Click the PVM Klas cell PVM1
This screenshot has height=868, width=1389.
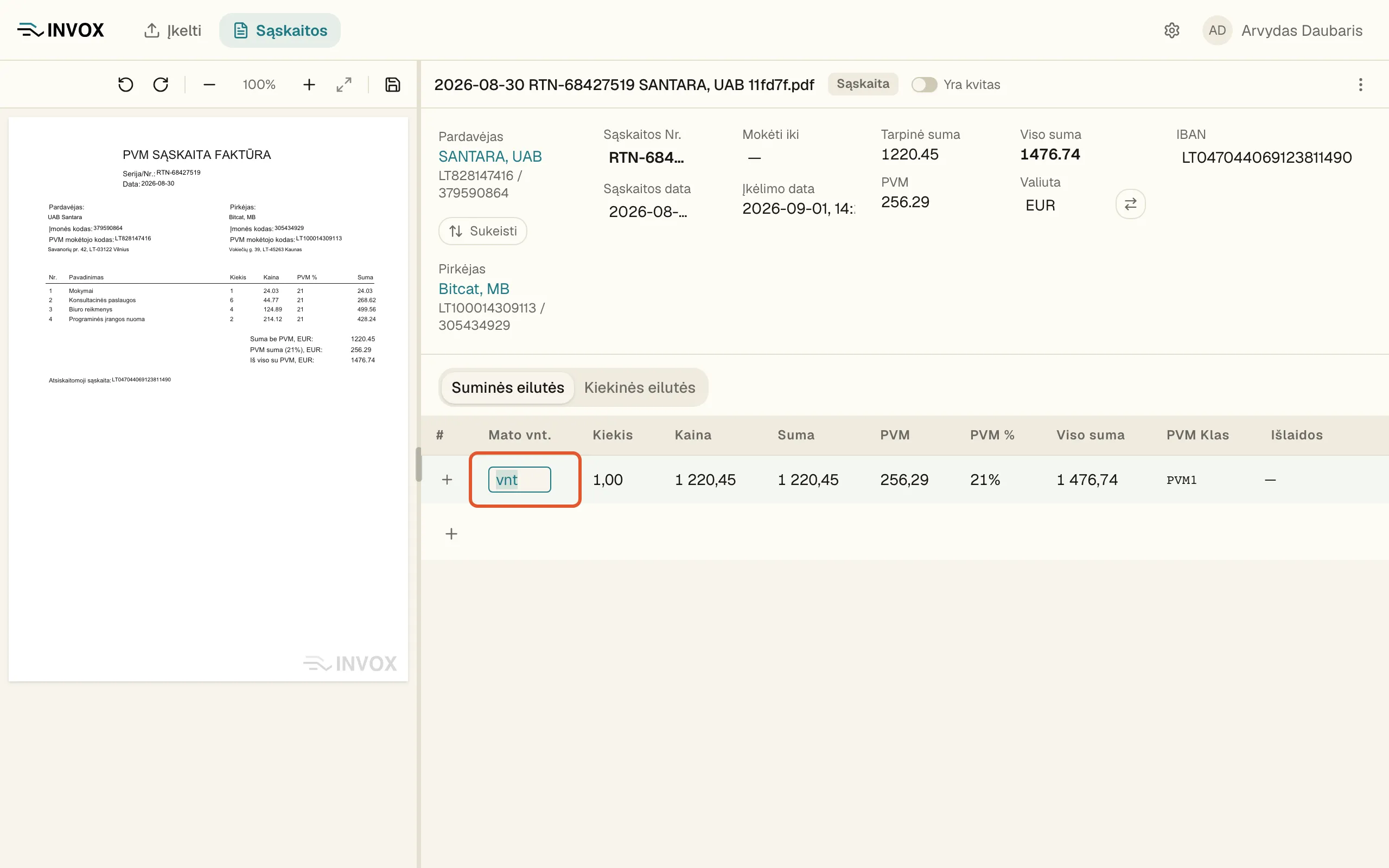coord(1181,480)
